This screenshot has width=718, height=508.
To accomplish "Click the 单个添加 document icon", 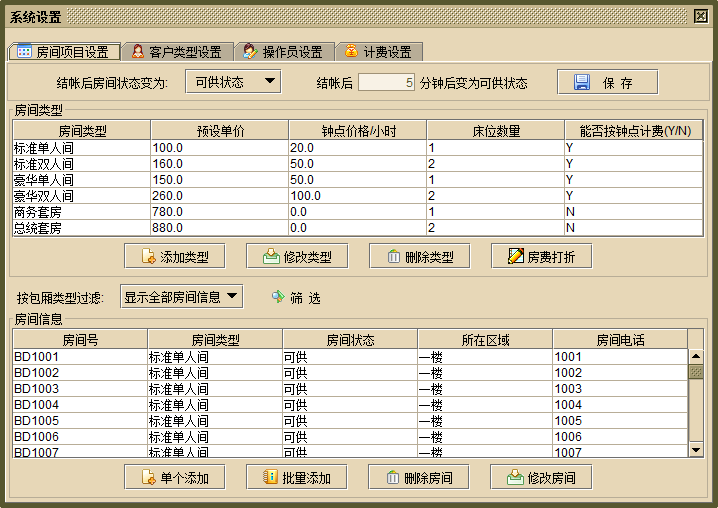I will [x=149, y=477].
